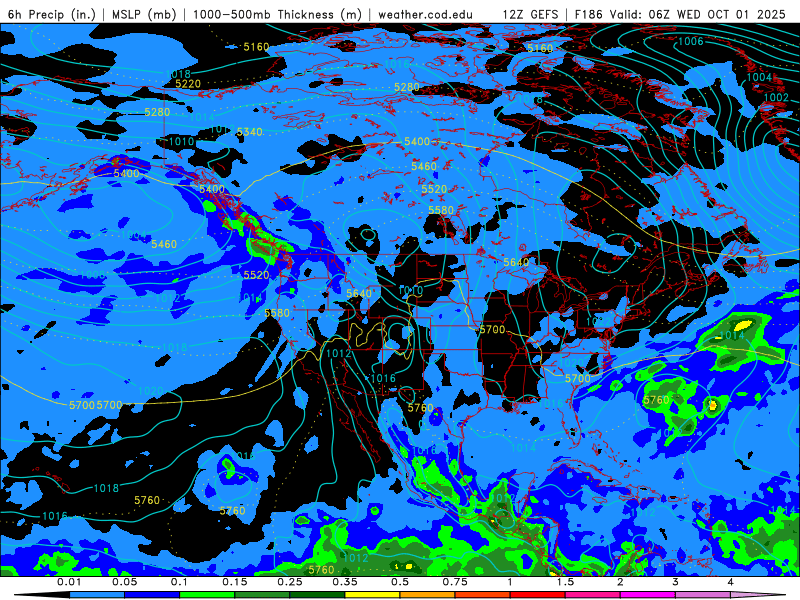The image size is (800, 600).
Task: Click the legend value '2'
Action: [620, 582]
